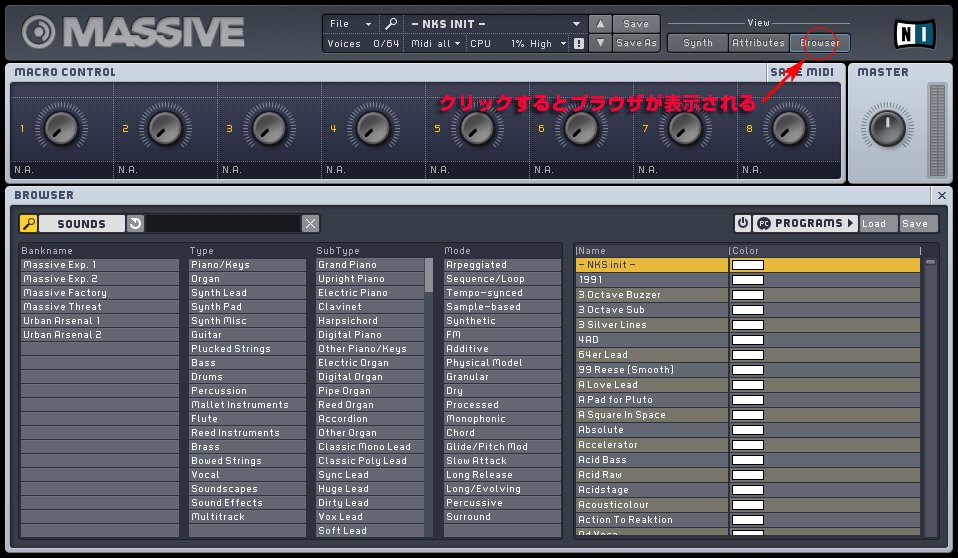958x558 pixels.
Task: Click the SubType column scrollbar
Action: pyautogui.click(x=429, y=275)
